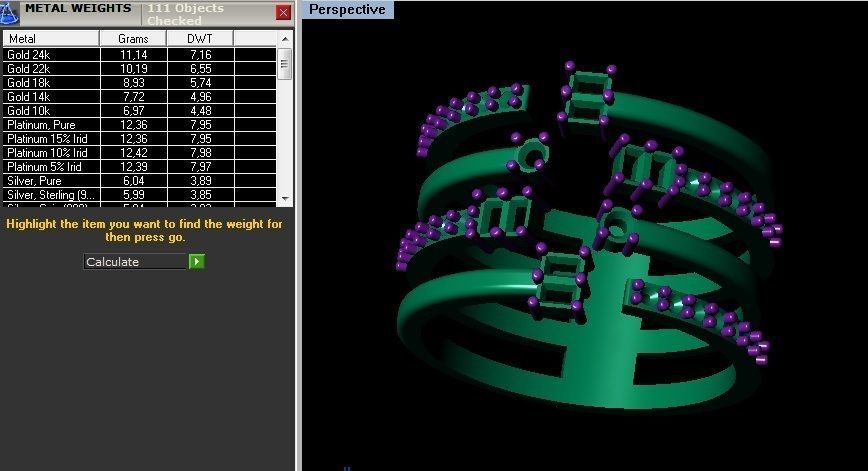
Task: Click the scrollbar up arrow in metal list
Action: (285, 39)
